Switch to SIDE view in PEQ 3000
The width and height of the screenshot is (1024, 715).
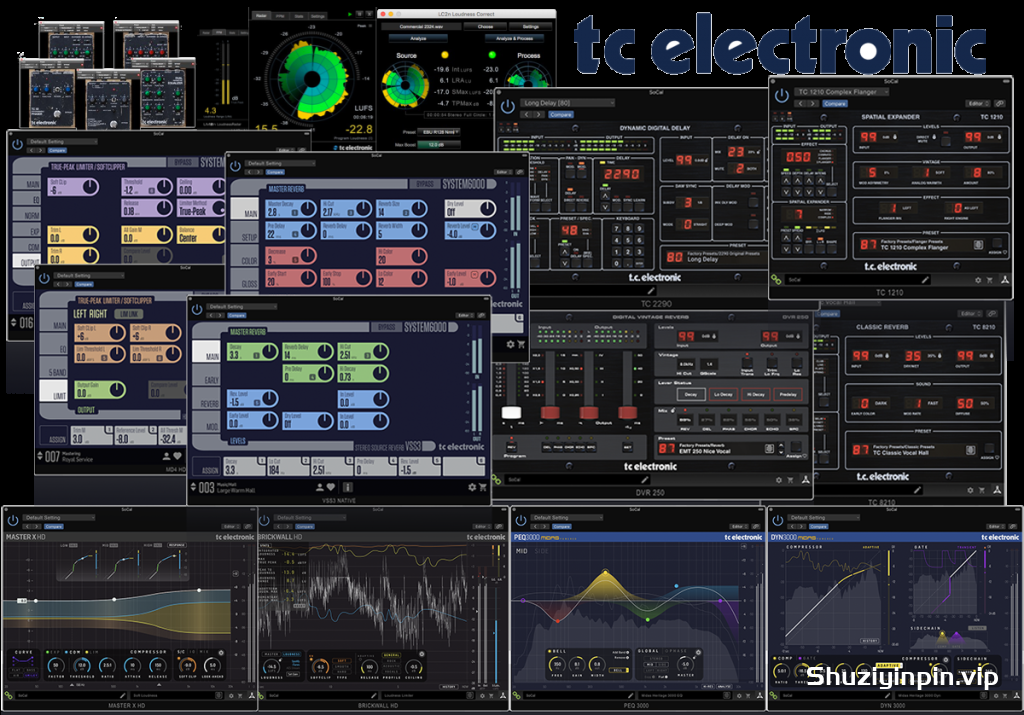(x=541, y=551)
